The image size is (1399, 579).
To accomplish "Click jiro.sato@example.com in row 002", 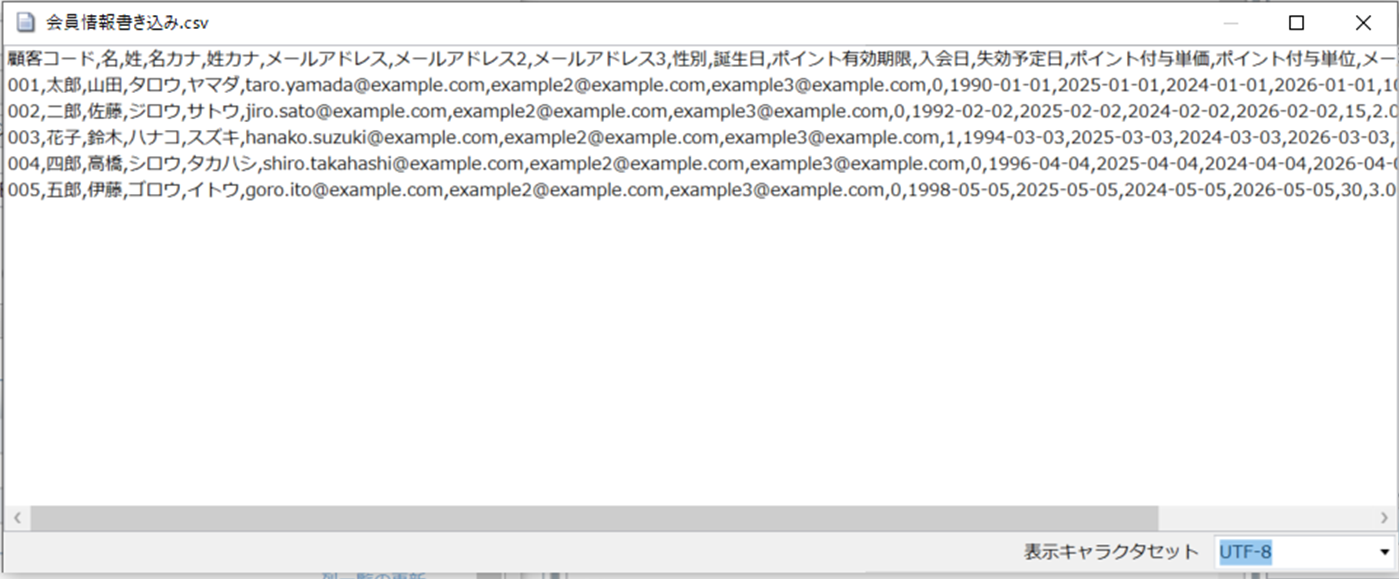I will (343, 111).
